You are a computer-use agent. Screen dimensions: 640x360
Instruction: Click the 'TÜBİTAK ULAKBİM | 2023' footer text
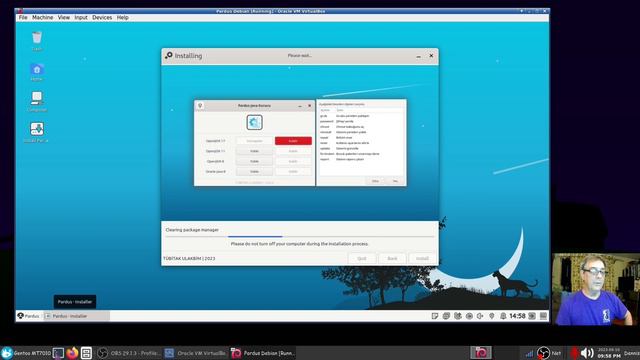[189, 258]
